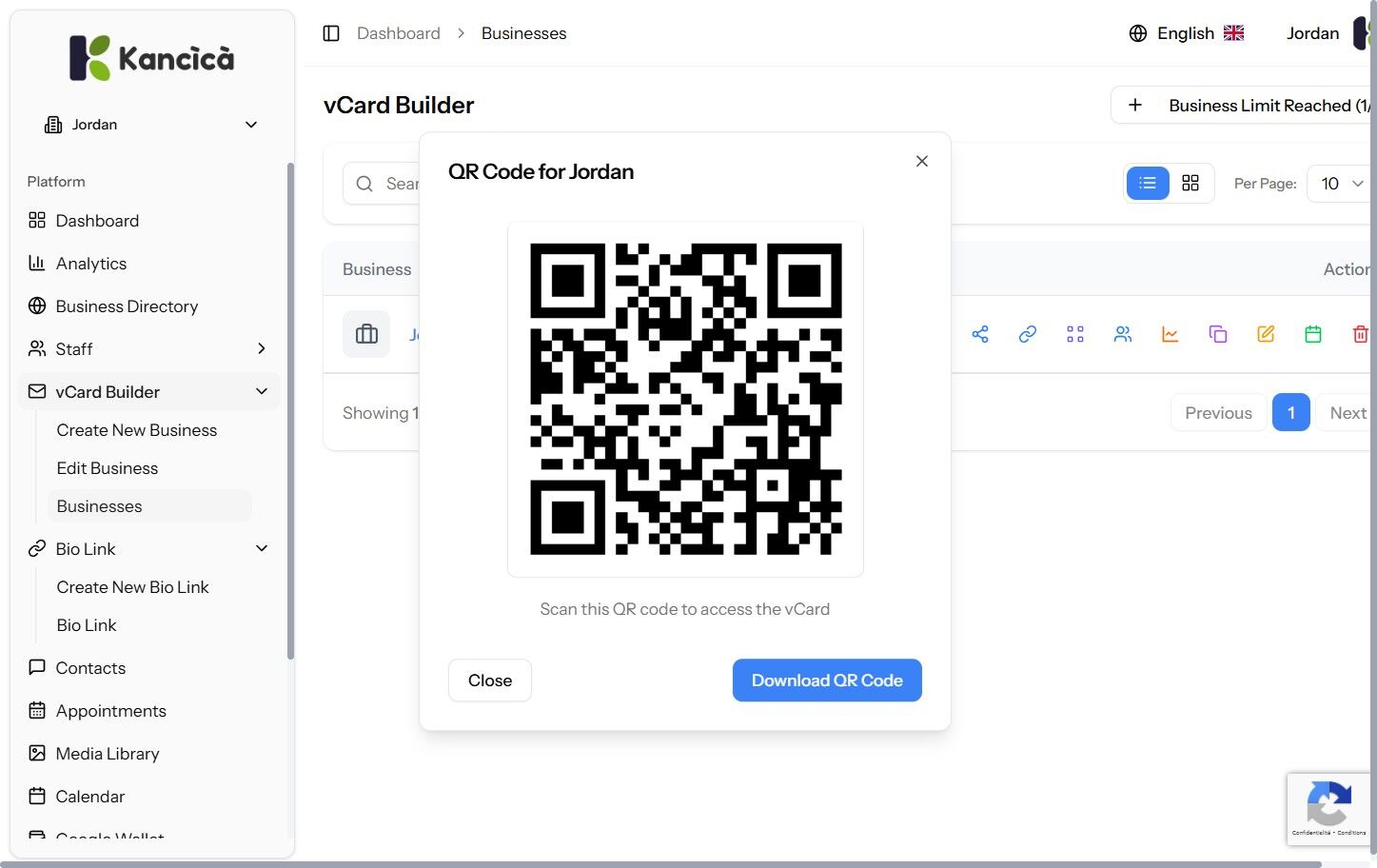Screen dimensions: 1377x868
Task: Click the green calendar action icon
Action: (1313, 334)
